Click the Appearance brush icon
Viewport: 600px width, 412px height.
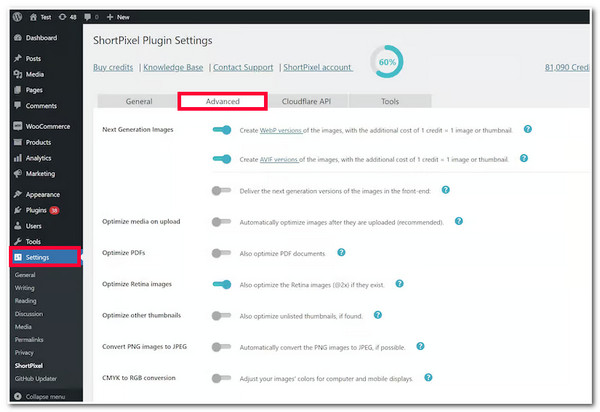click(18, 194)
